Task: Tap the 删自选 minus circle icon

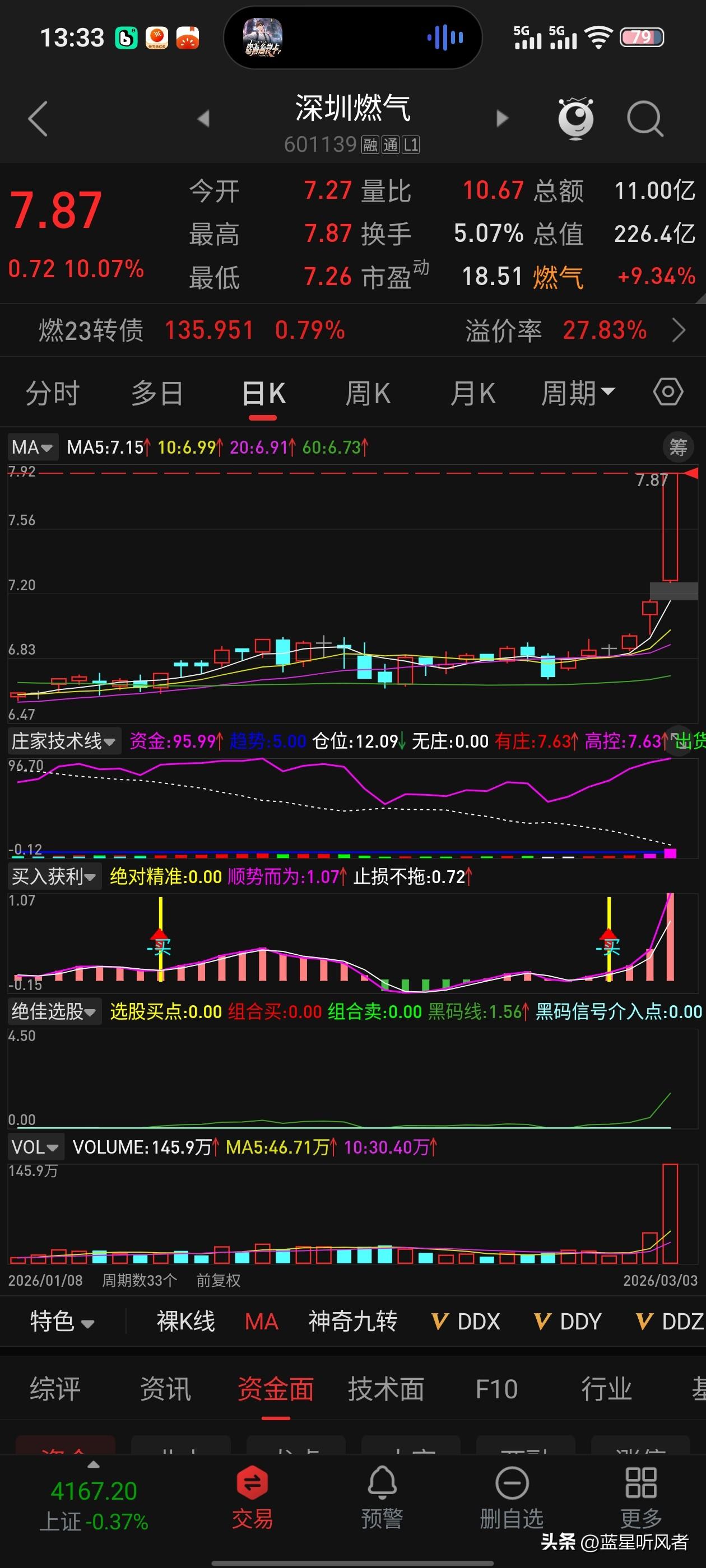Action: pyautogui.click(x=512, y=1483)
